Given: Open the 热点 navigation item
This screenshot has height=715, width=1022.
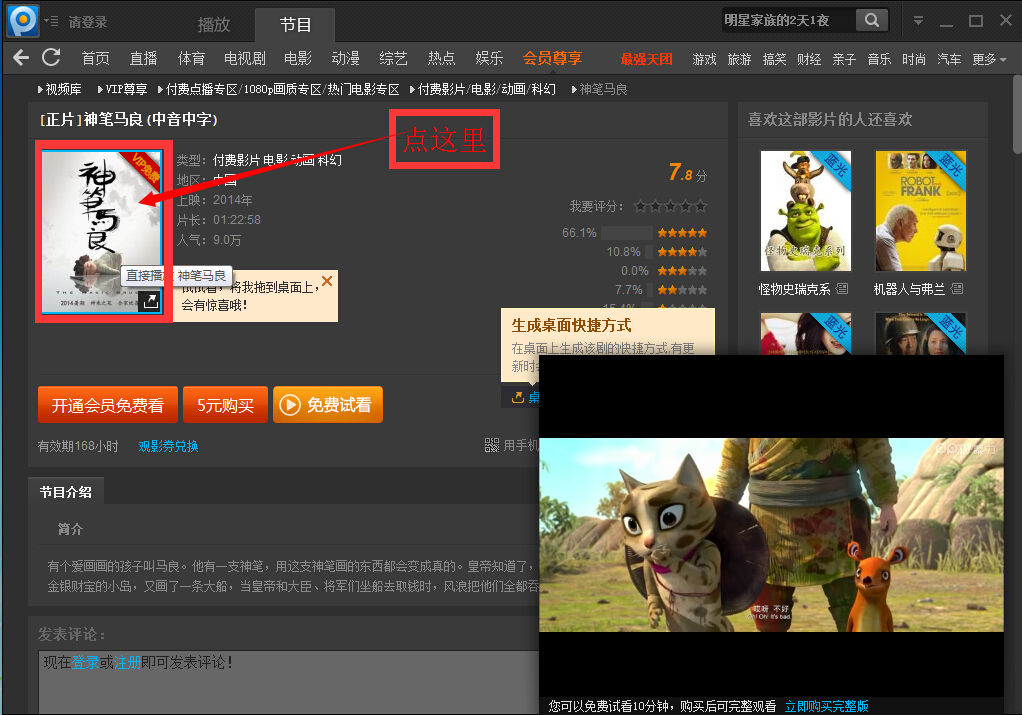Looking at the screenshot, I should (x=441, y=59).
